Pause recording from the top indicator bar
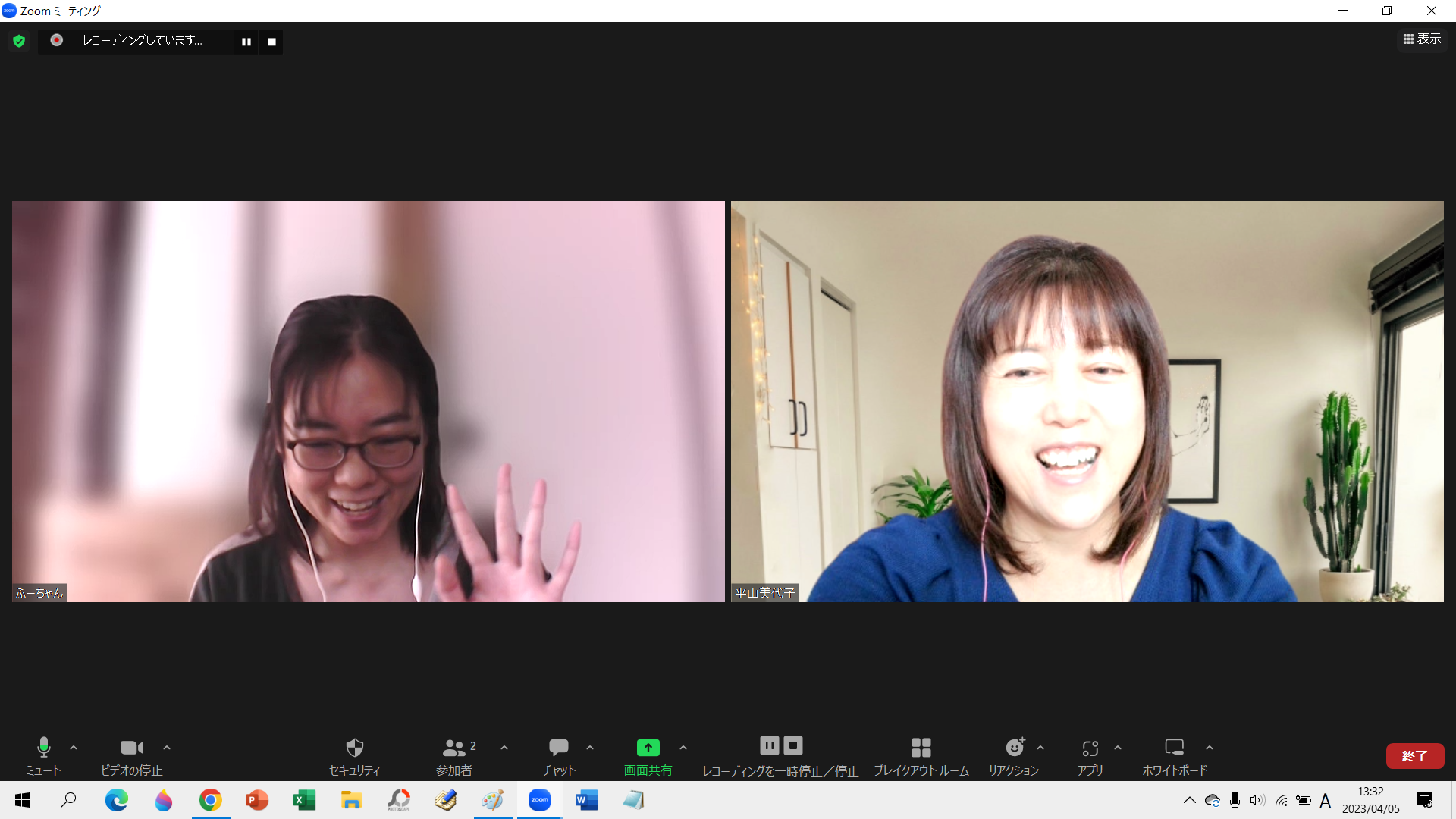 coord(246,42)
